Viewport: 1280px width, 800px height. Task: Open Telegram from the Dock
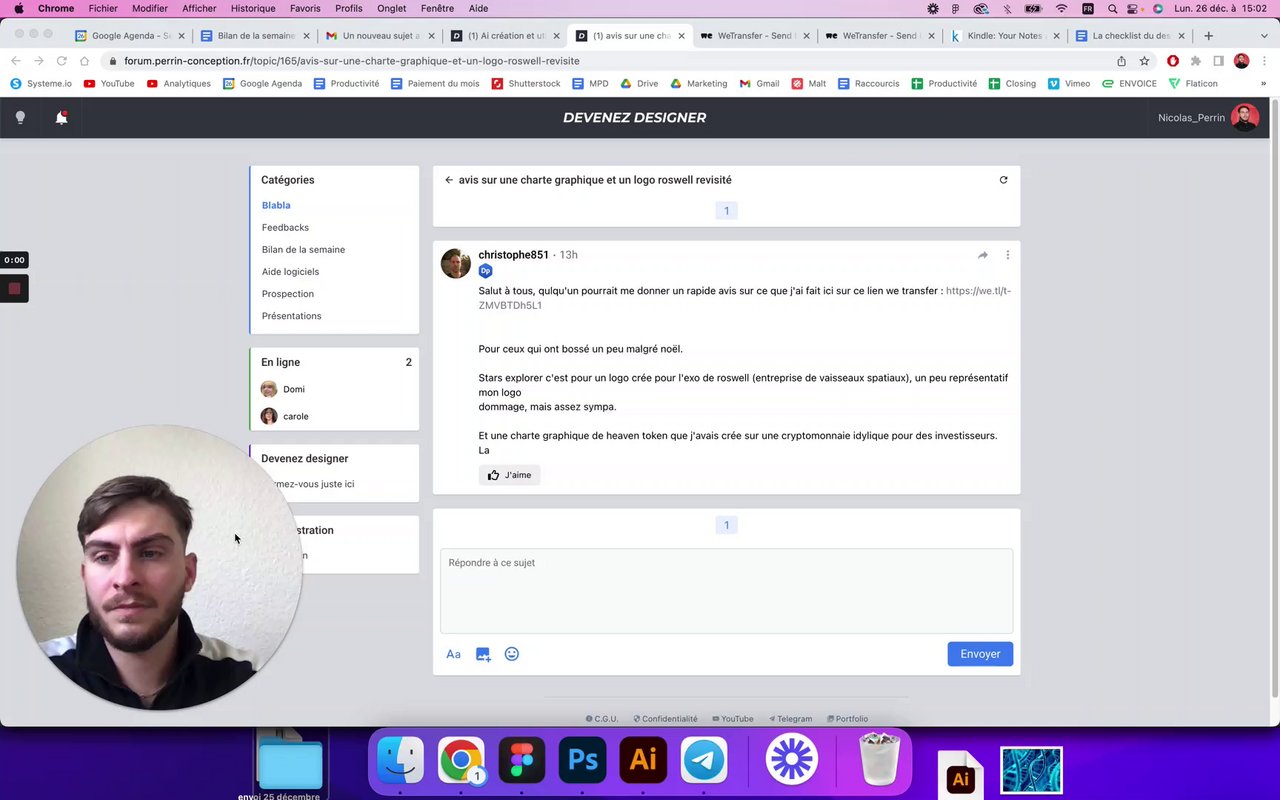pos(704,761)
